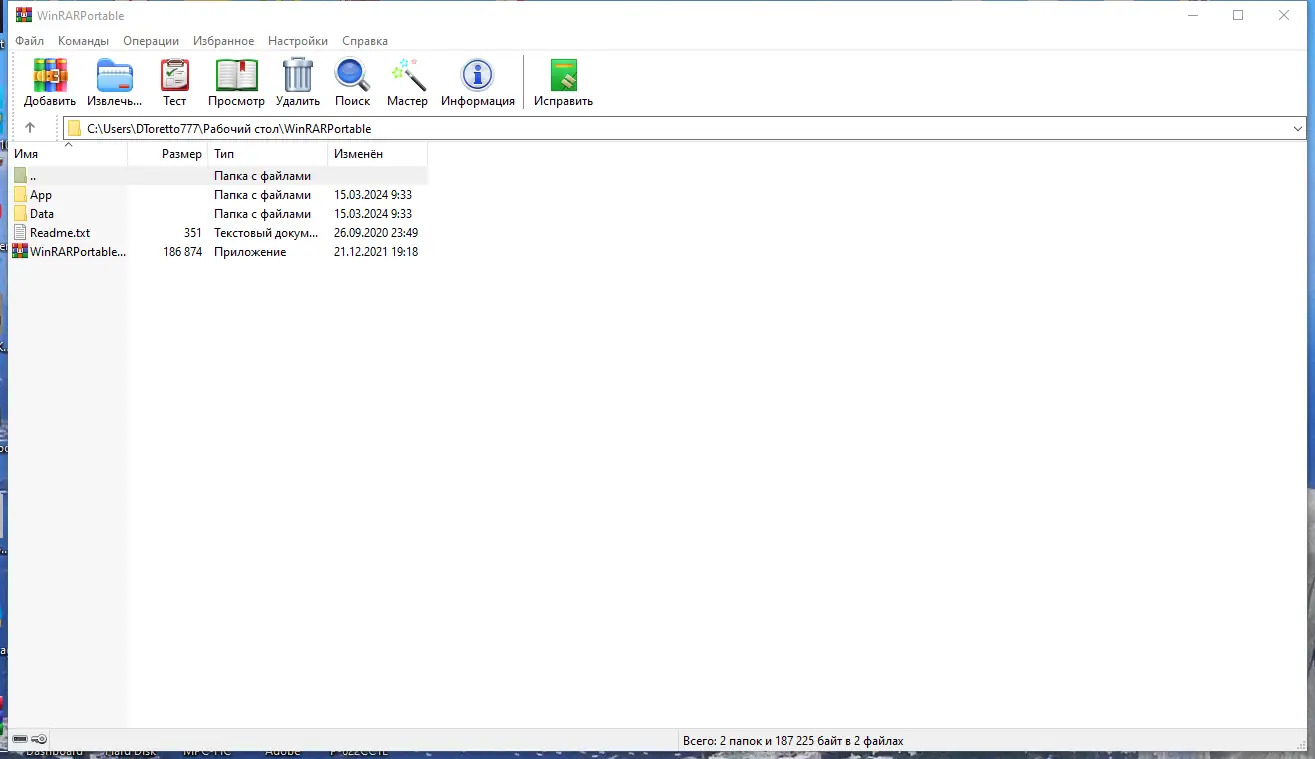
Task: Maximize the WinRARPortable window
Action: (1238, 15)
